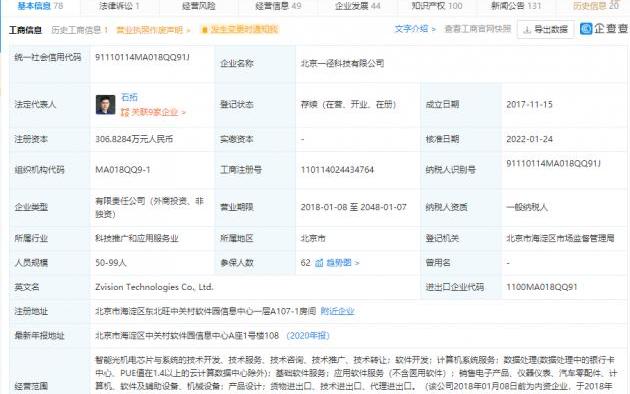The height and width of the screenshot is (394, 630).
Task: Click the 企业类型 label link
Action: [x=31, y=207]
